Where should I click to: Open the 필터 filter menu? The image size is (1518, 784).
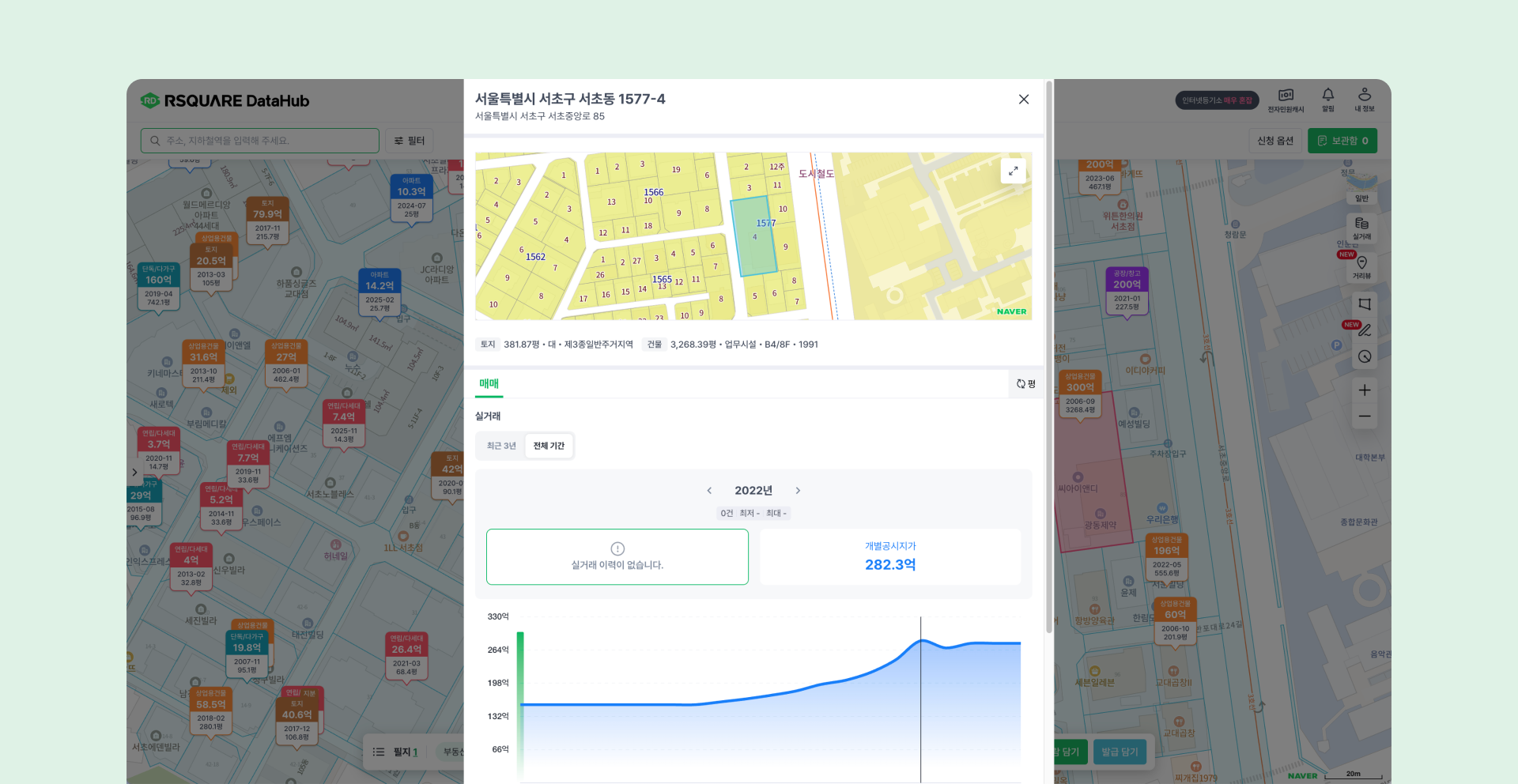(x=410, y=141)
